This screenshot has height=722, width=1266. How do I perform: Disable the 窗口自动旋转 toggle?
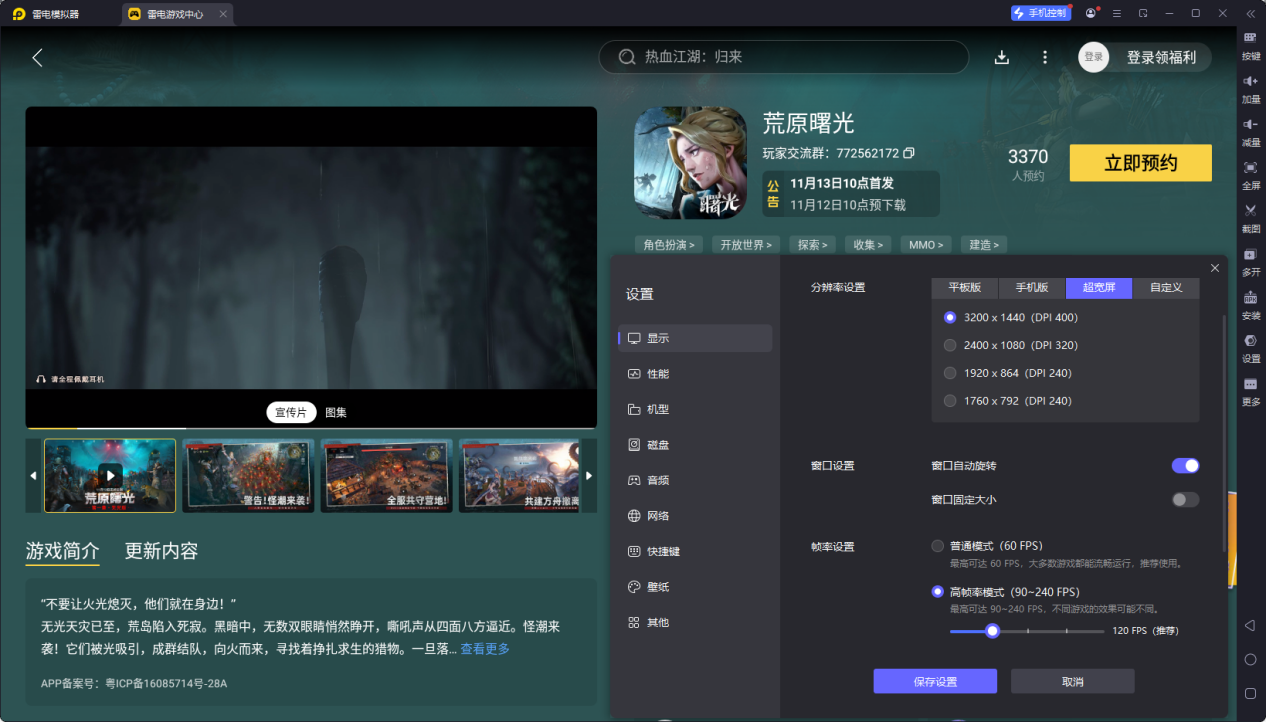point(1184,465)
